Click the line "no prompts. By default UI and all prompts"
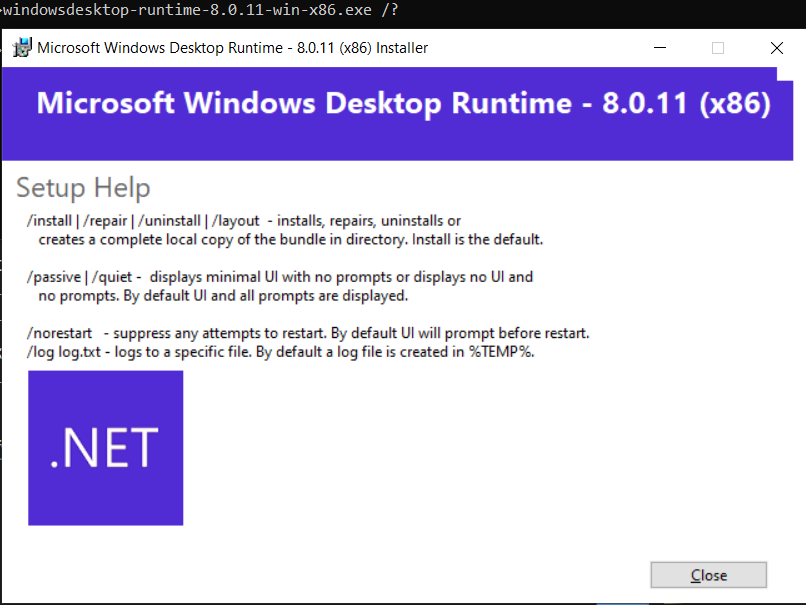 (223, 296)
